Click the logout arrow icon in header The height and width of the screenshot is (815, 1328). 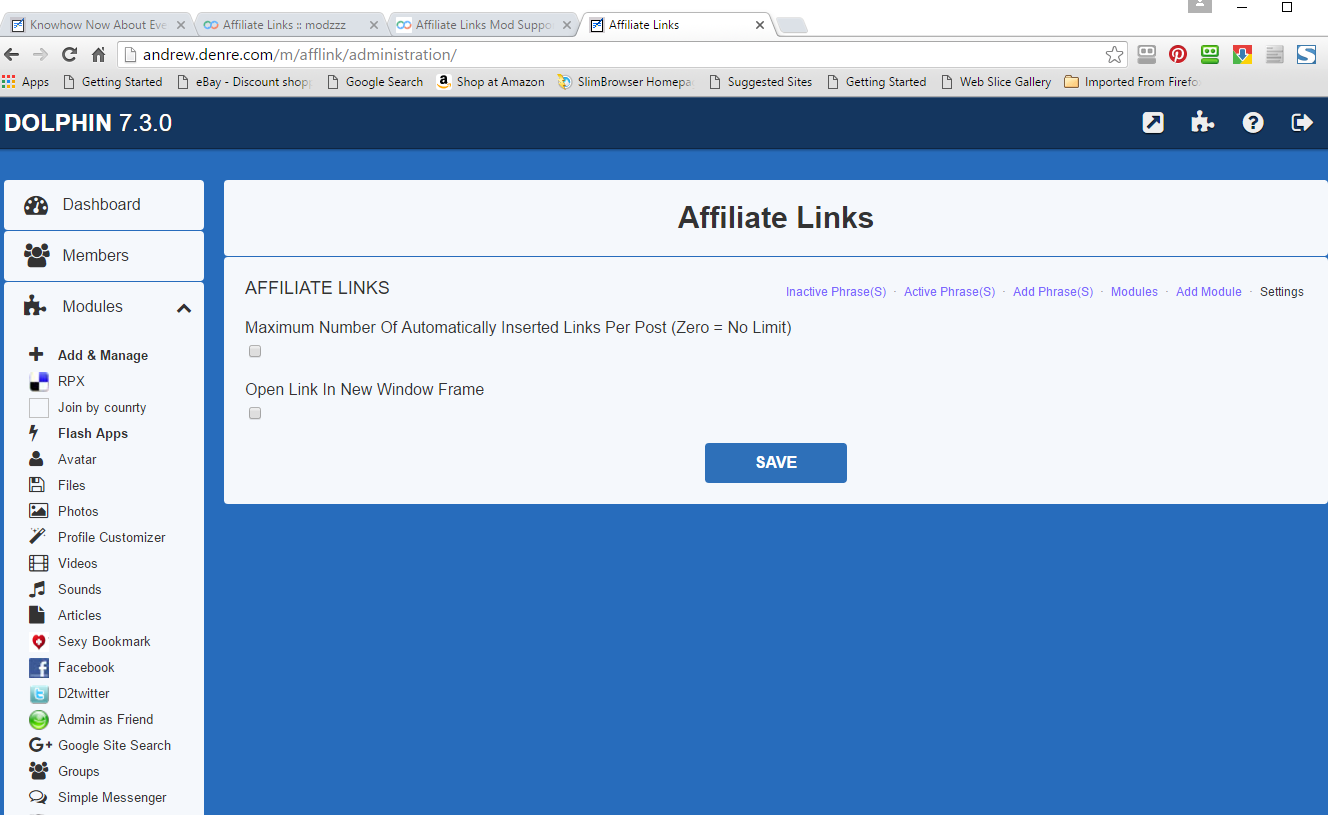pyautogui.click(x=1302, y=122)
